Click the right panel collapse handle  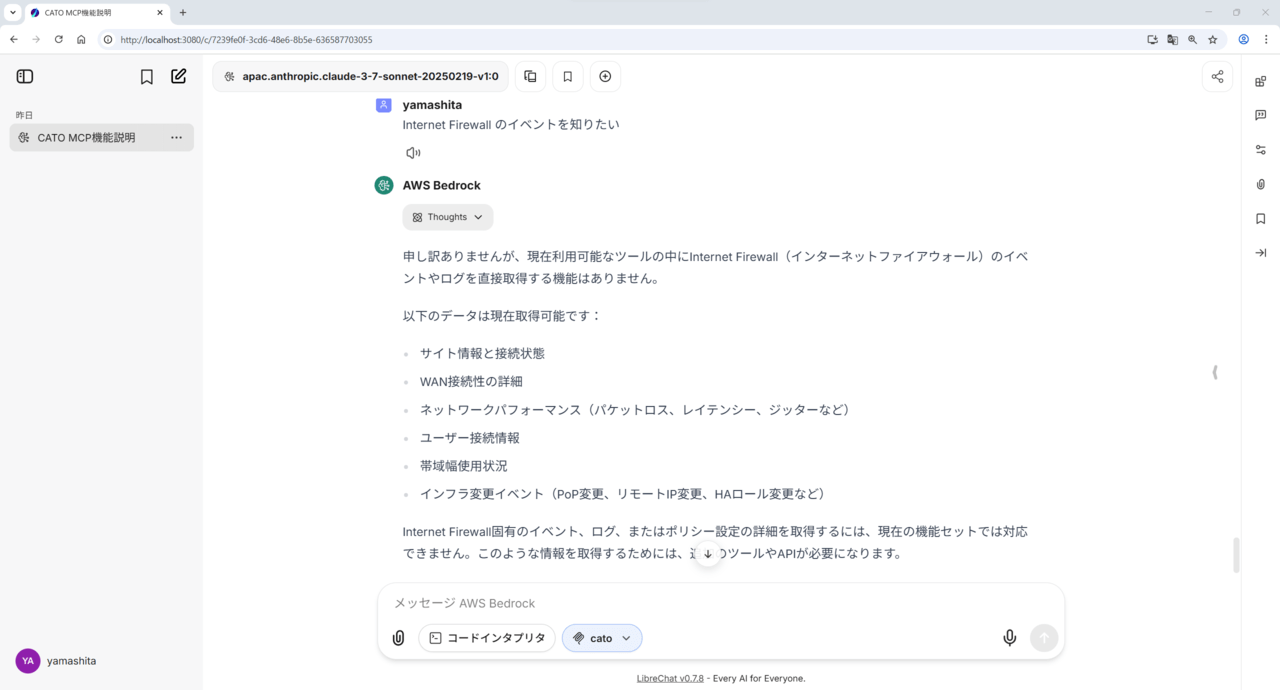click(1215, 372)
